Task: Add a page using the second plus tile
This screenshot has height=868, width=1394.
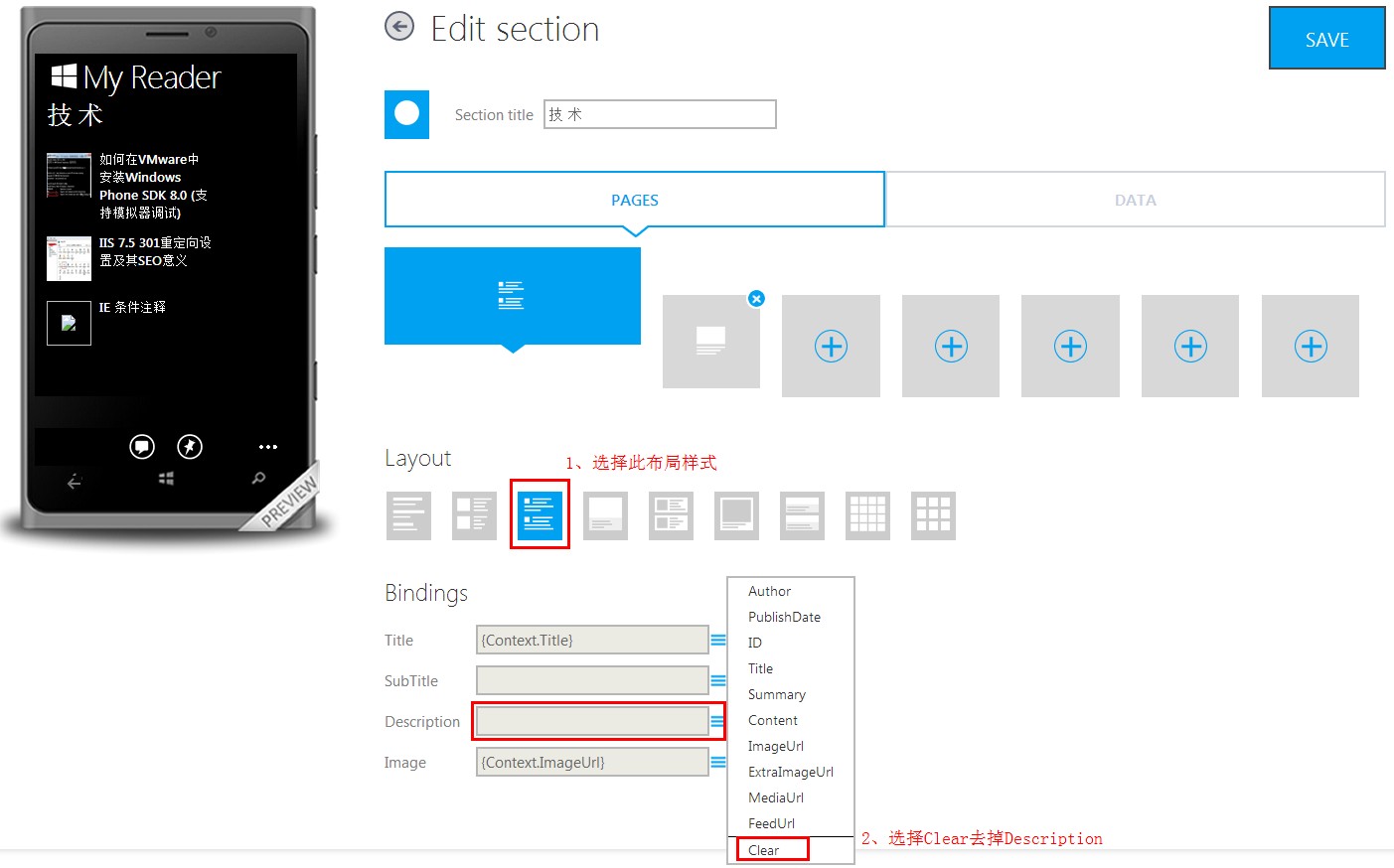Action: tap(951, 346)
